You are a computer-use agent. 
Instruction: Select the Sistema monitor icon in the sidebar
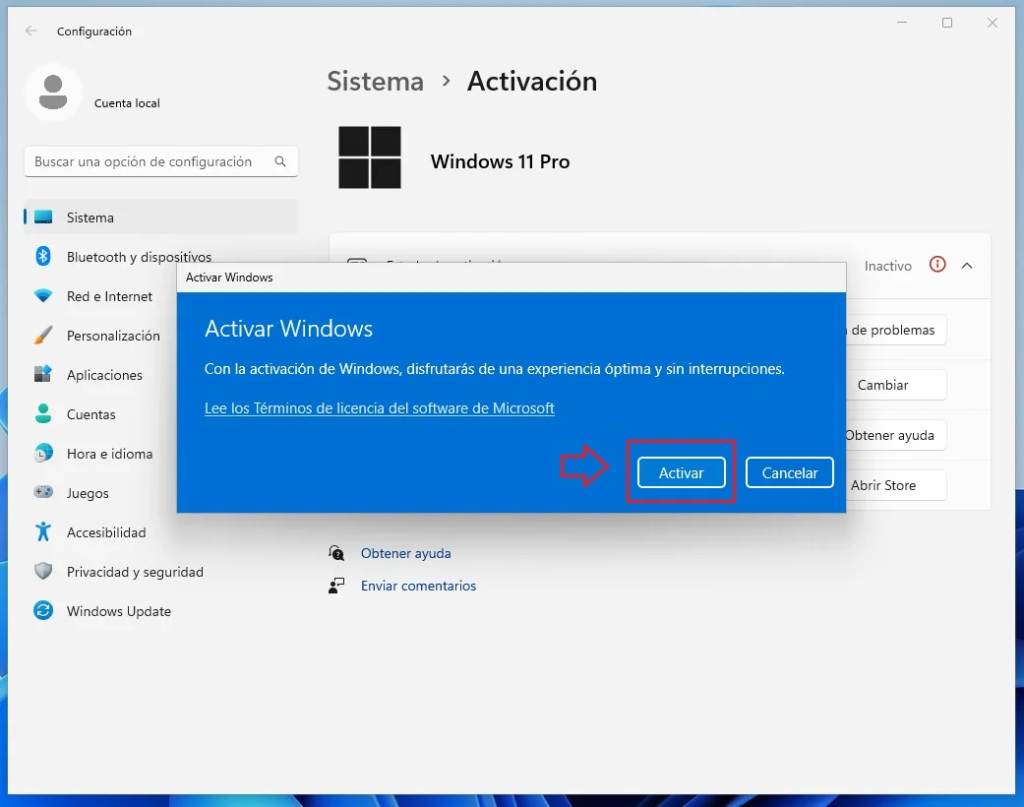[x=43, y=217]
